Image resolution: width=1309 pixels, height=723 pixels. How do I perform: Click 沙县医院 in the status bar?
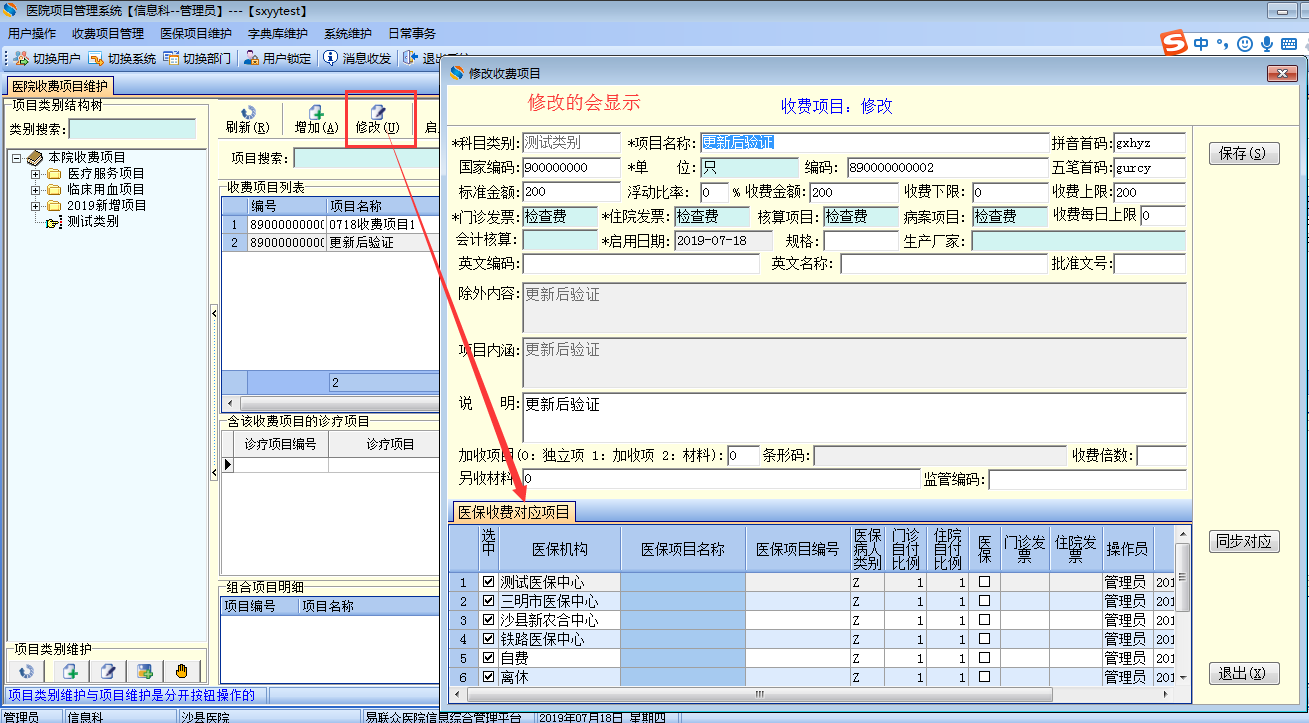point(205,717)
